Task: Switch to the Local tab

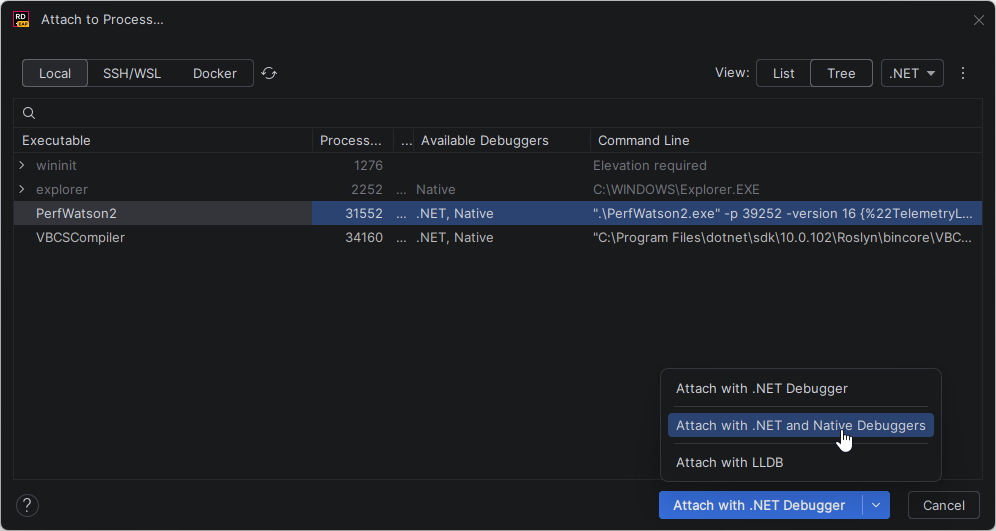Action: click(55, 73)
